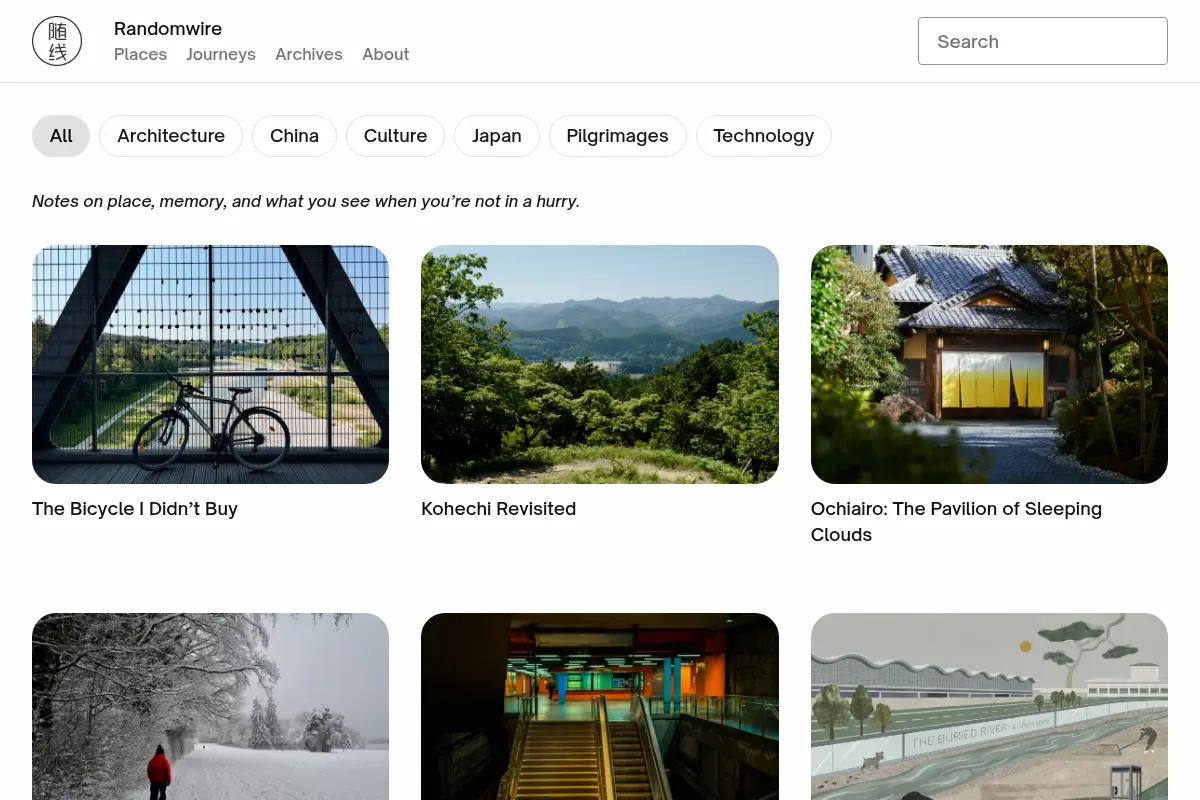Click the Randomwire site title

pyautogui.click(x=168, y=28)
